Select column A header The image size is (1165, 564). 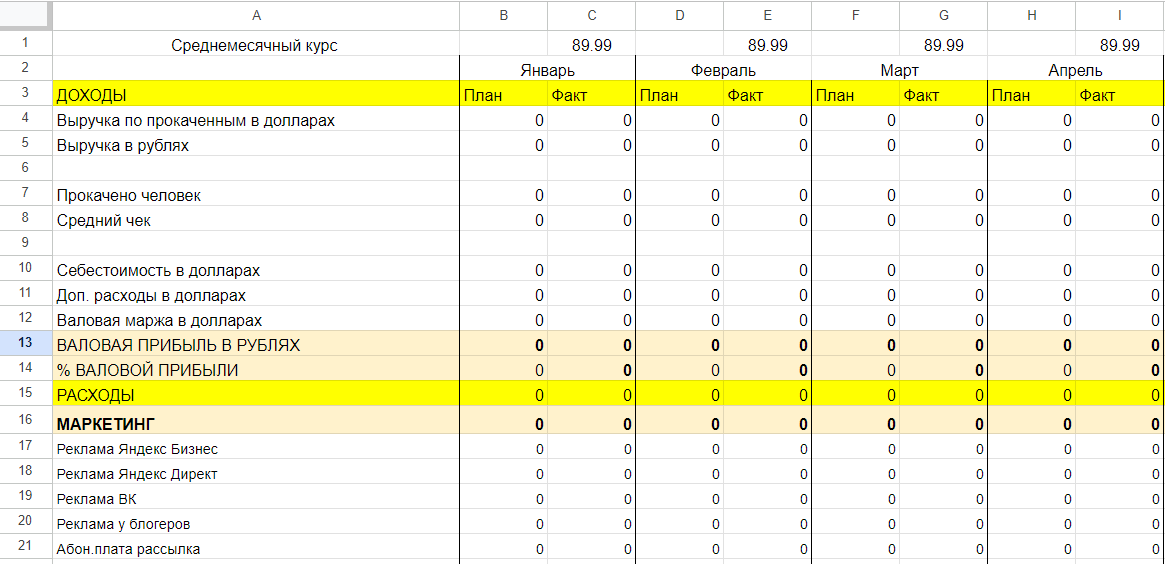click(x=256, y=15)
